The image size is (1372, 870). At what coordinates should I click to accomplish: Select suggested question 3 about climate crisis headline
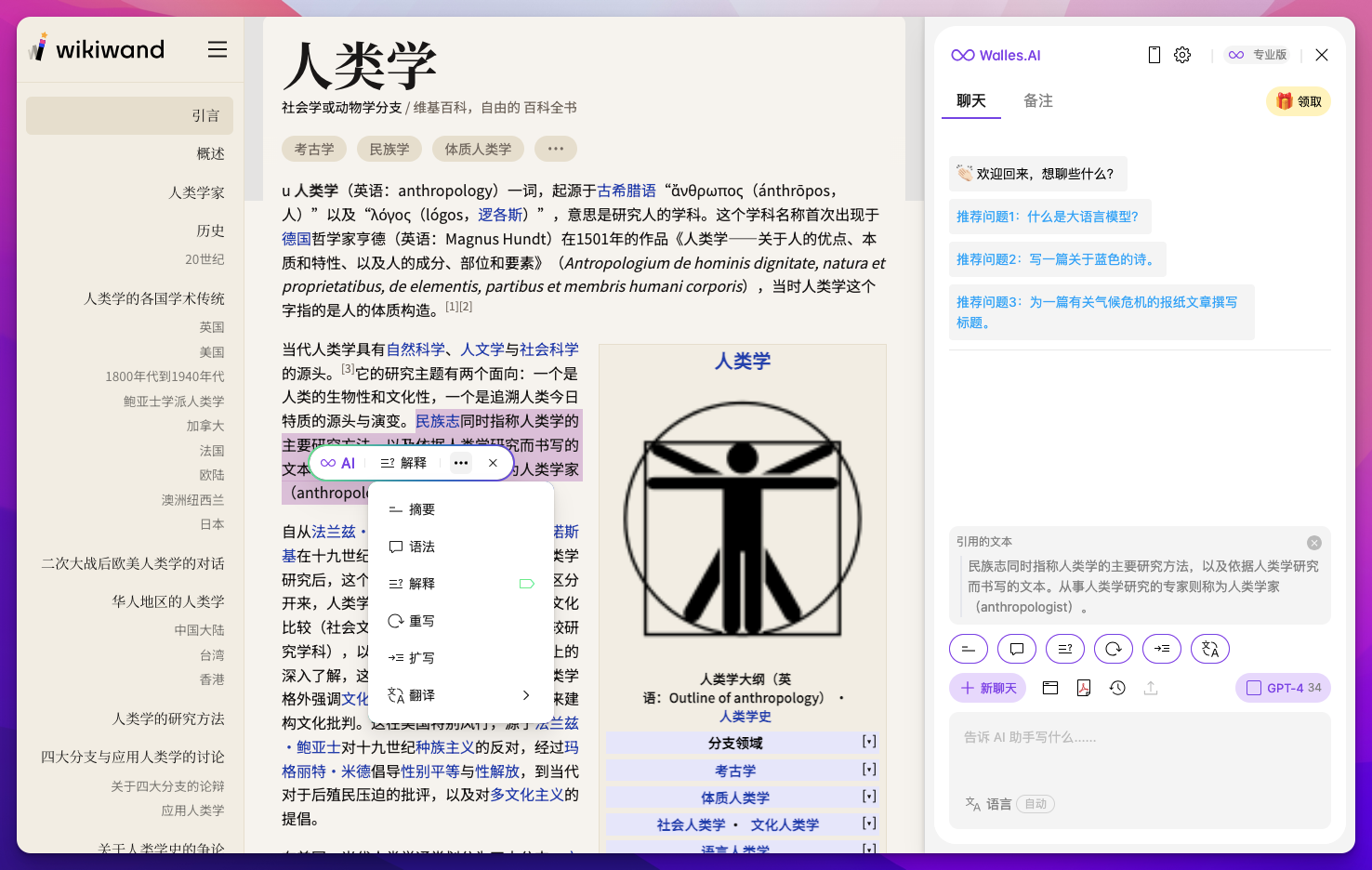coord(1102,312)
